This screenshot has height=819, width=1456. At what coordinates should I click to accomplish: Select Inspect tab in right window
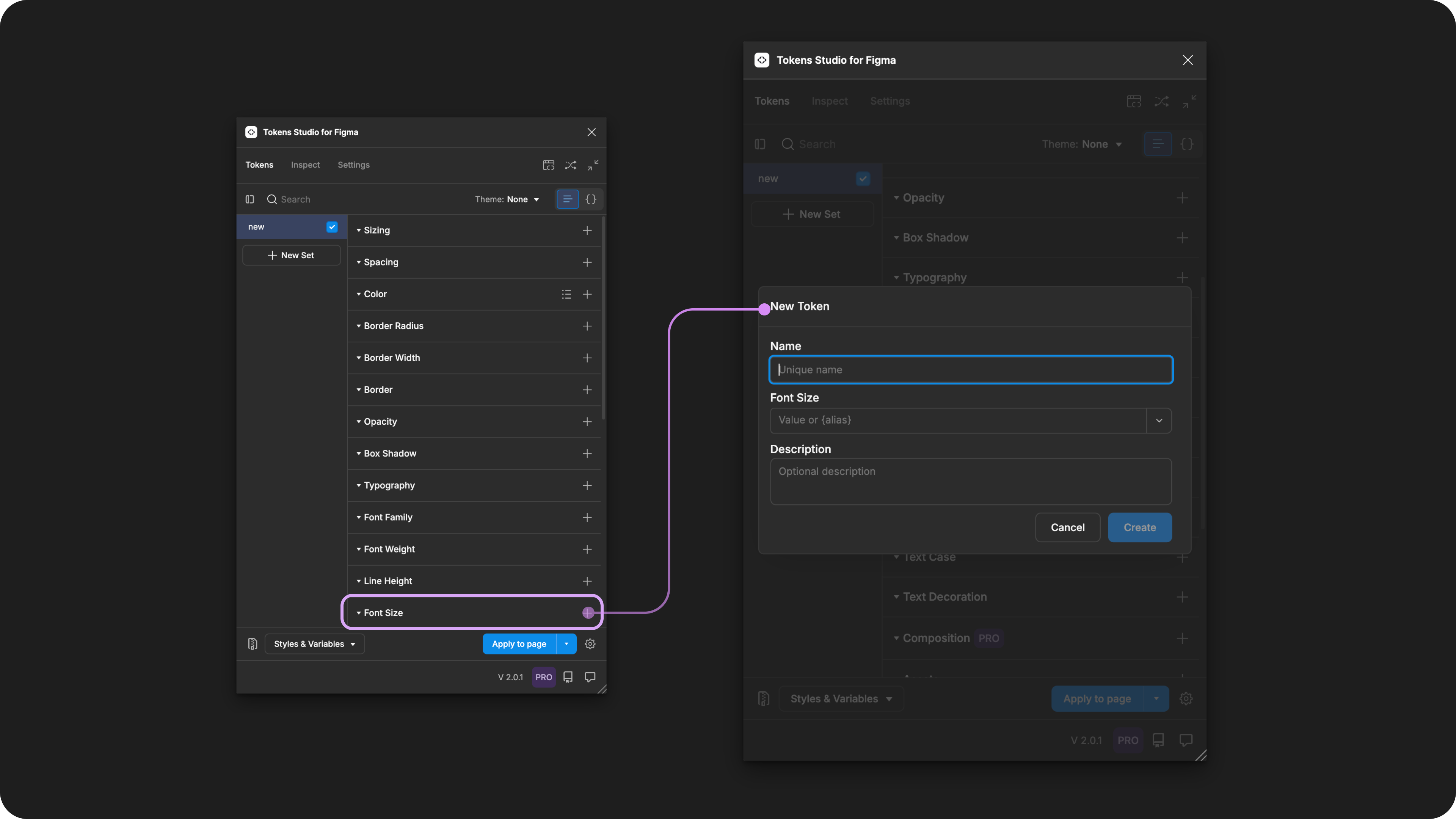click(x=829, y=101)
